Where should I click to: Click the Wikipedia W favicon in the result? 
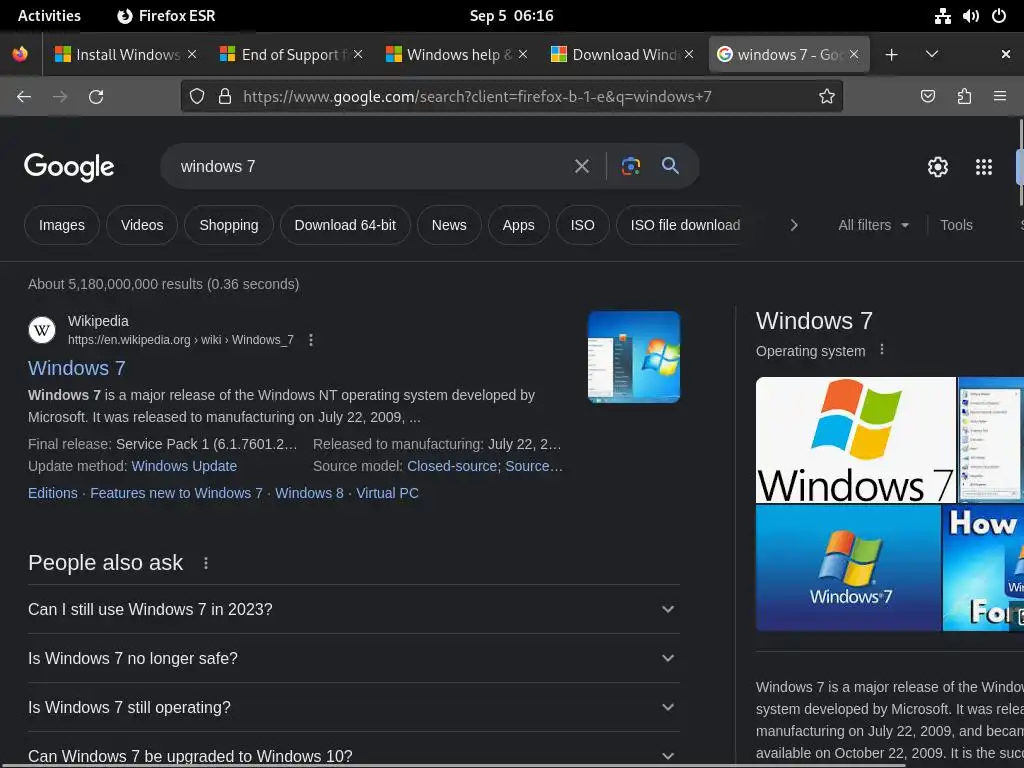click(x=42, y=330)
